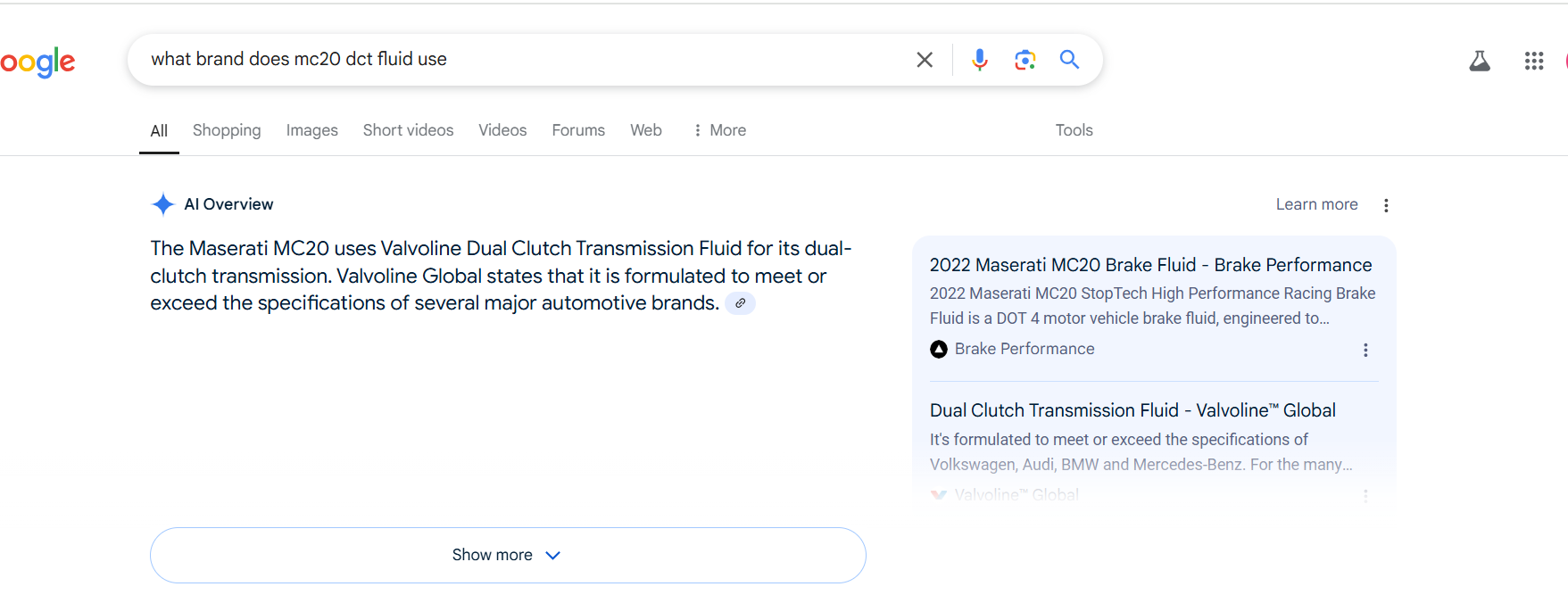
Task: Click the Learn more link
Action: (x=1316, y=204)
